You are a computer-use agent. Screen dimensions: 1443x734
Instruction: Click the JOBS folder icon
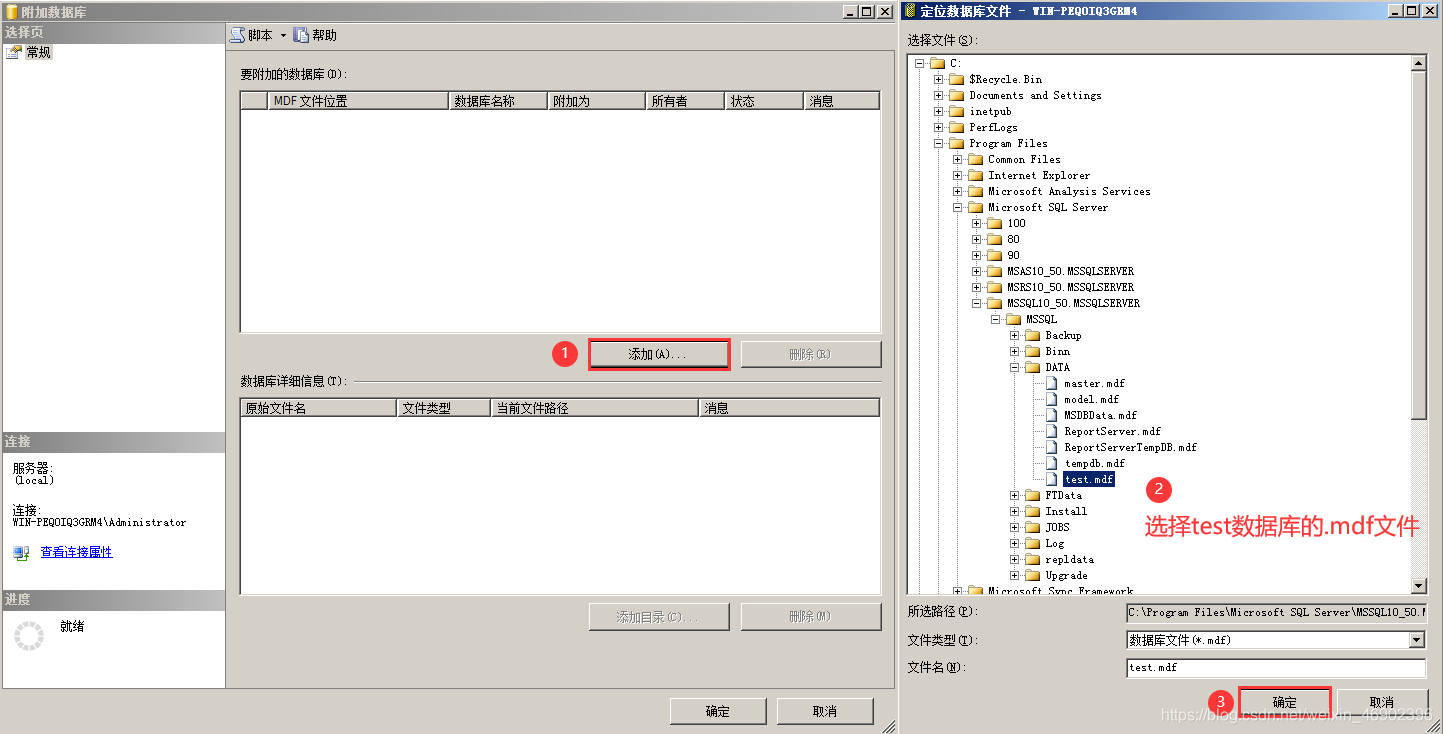1032,527
